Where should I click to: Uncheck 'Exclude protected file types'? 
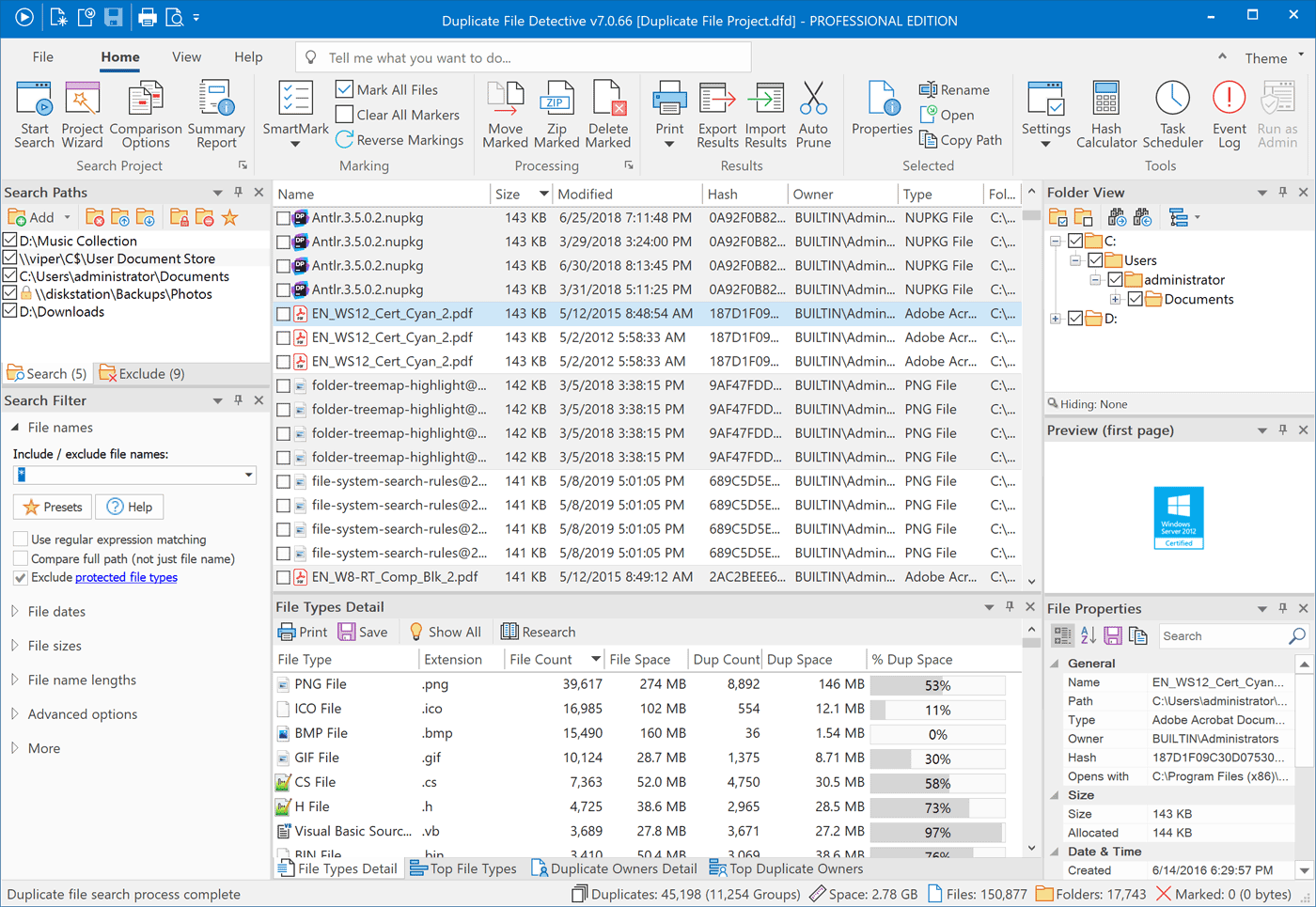pyautogui.click(x=21, y=578)
